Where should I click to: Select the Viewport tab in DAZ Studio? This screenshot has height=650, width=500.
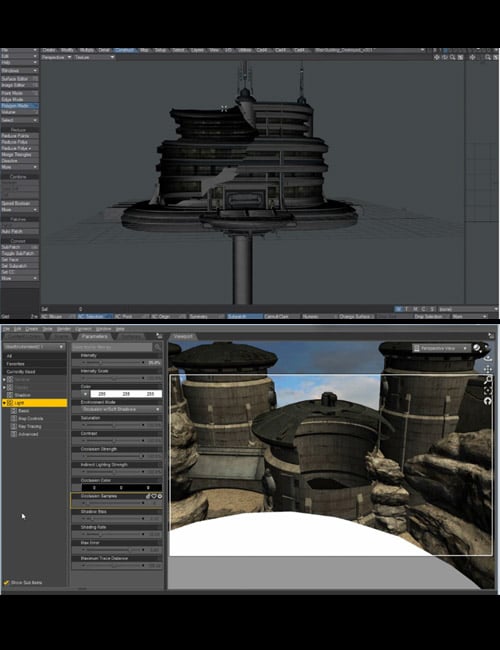pos(183,336)
